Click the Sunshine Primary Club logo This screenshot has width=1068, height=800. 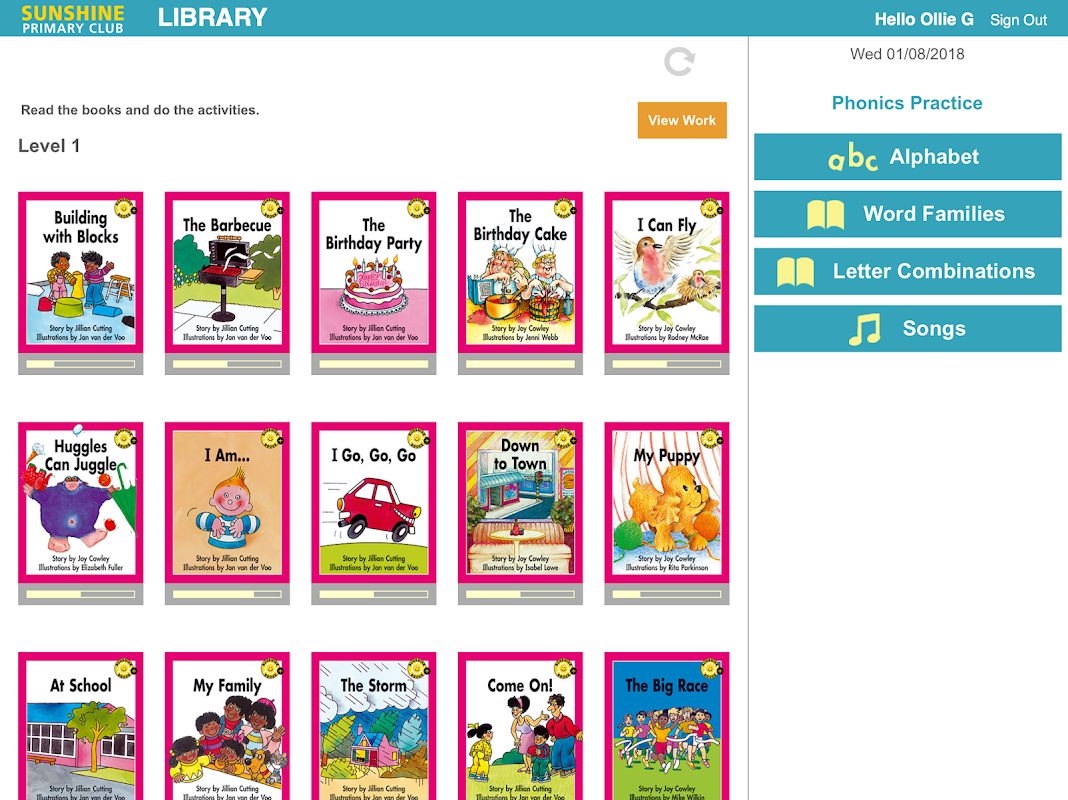click(x=73, y=18)
